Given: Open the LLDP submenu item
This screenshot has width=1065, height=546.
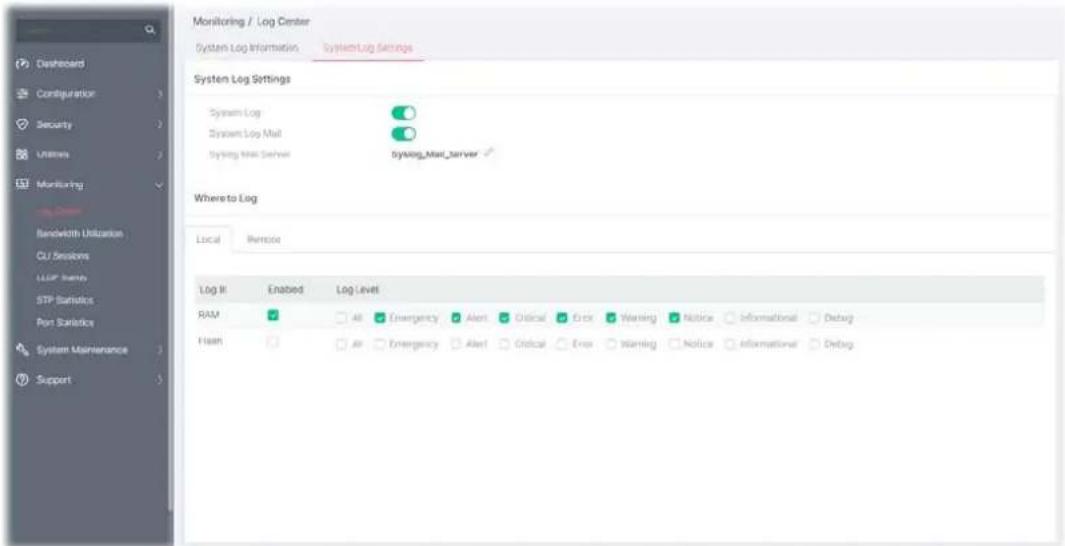Looking at the screenshot, I should 61,278.
